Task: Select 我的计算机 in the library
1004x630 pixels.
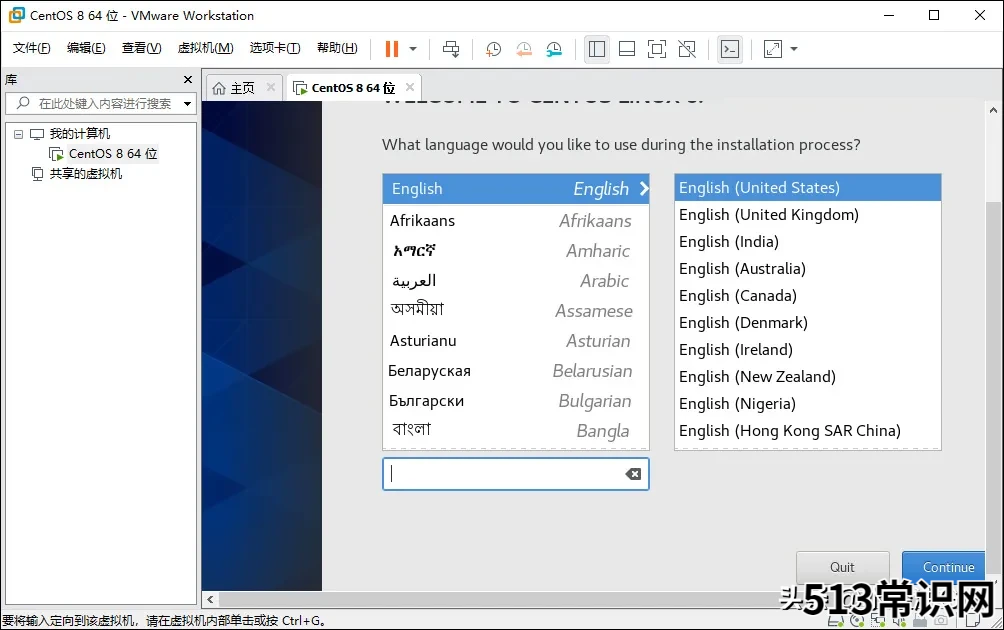Action: 80,134
